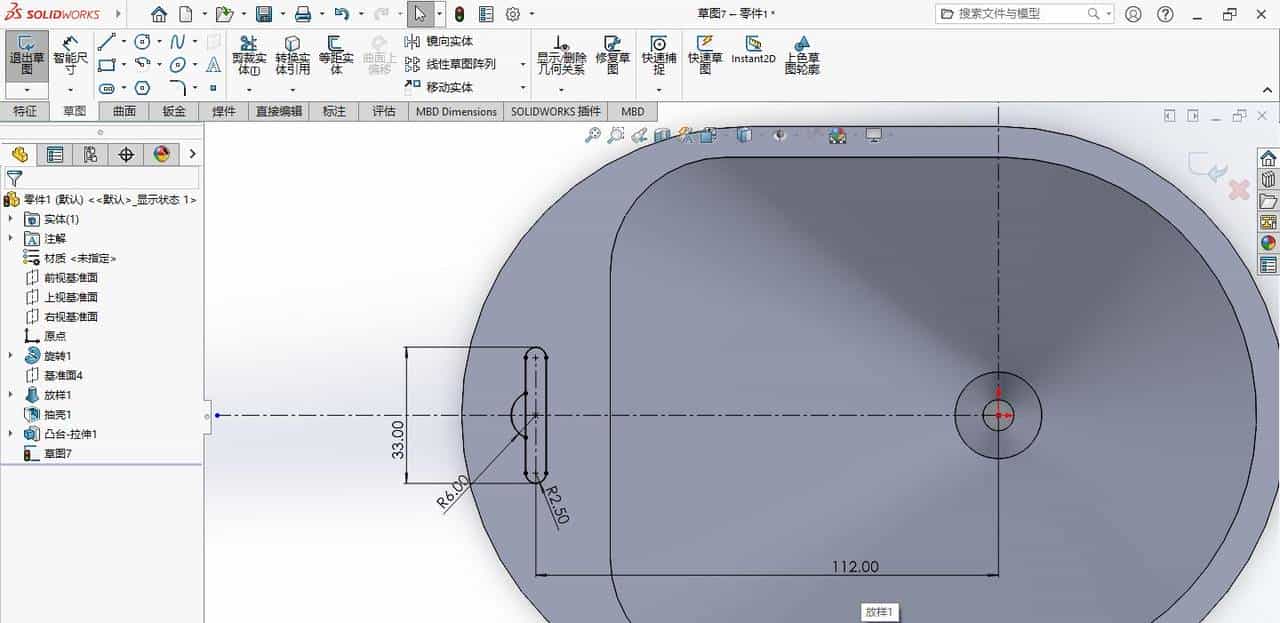Screen dimensions: 1280x623
Task: Toggle Shaded Sketch Contours mode
Action: pos(803,55)
